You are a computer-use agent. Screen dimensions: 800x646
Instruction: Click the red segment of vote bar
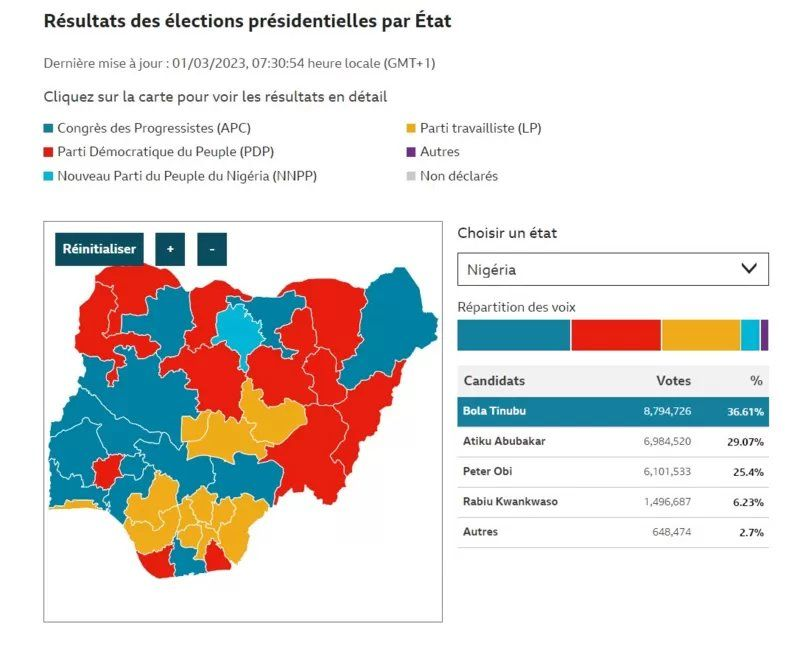[616, 335]
